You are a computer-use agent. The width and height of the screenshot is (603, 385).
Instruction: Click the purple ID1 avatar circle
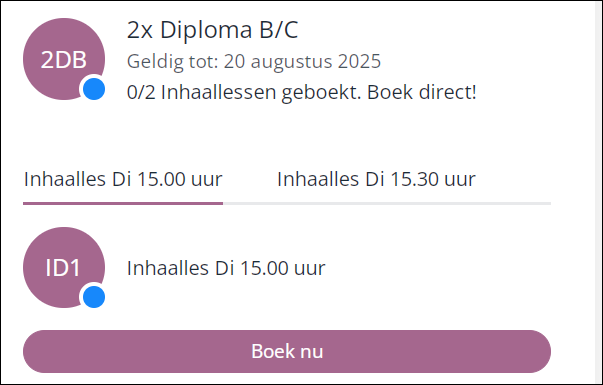coord(64,267)
